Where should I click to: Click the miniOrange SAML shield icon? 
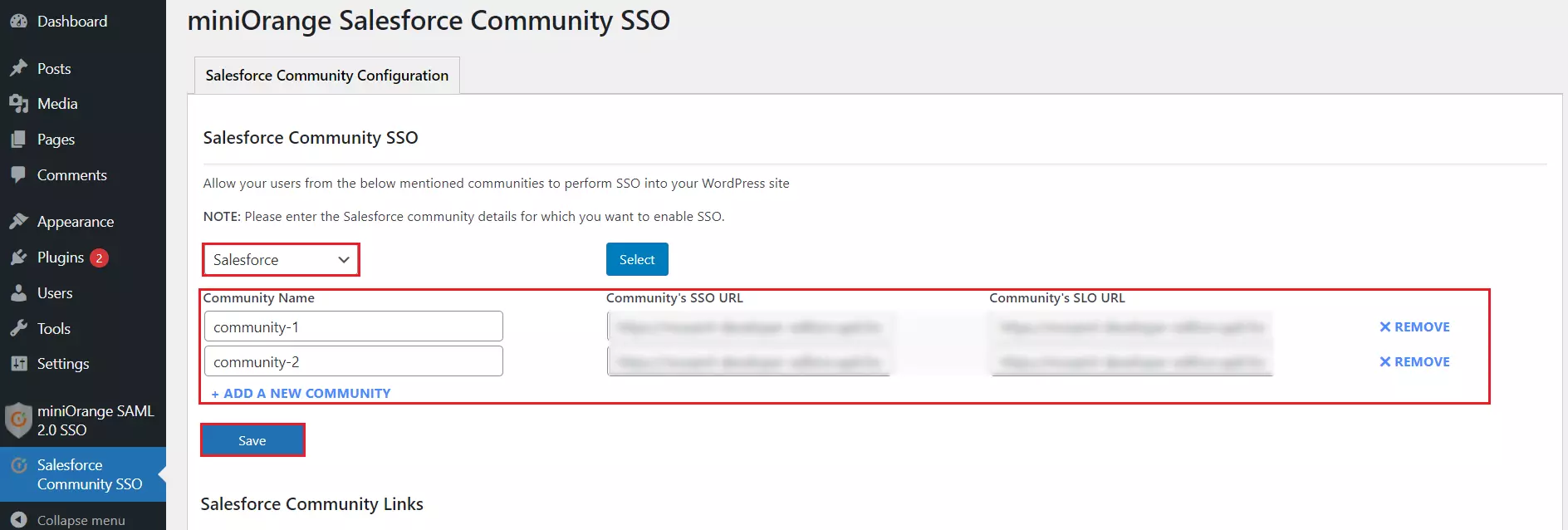point(18,420)
